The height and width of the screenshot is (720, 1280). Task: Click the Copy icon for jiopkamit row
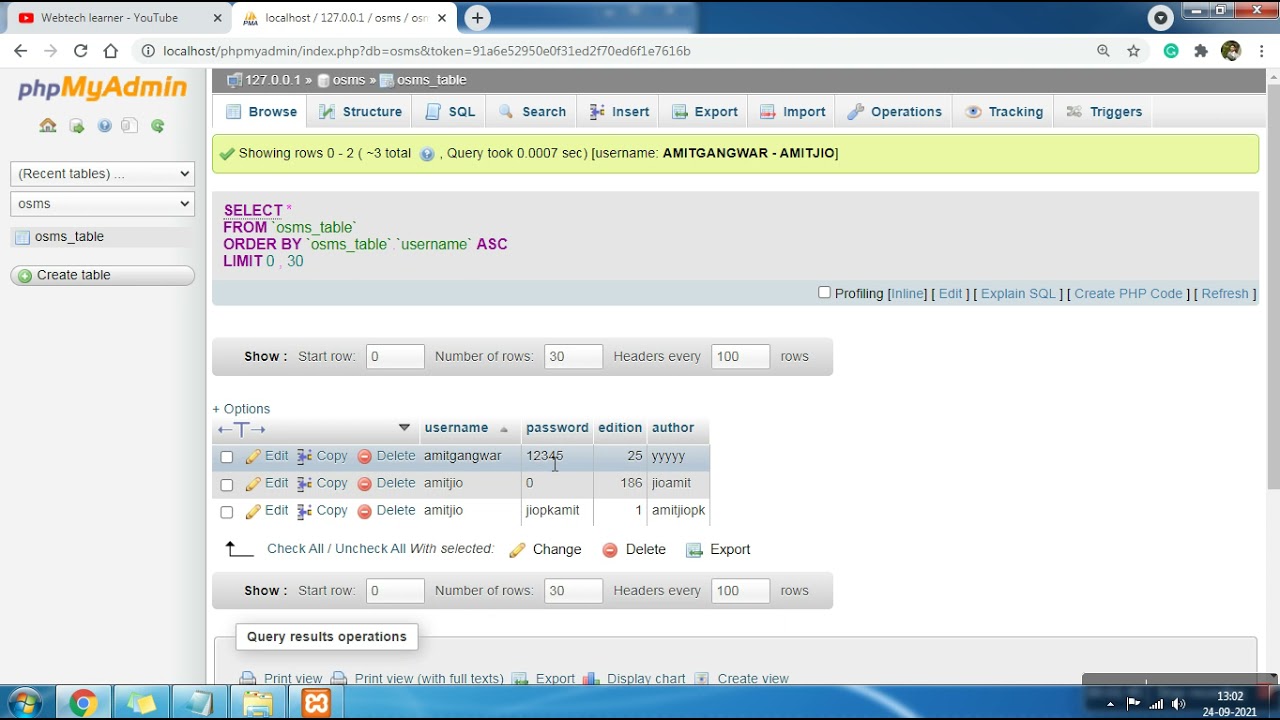pos(305,510)
